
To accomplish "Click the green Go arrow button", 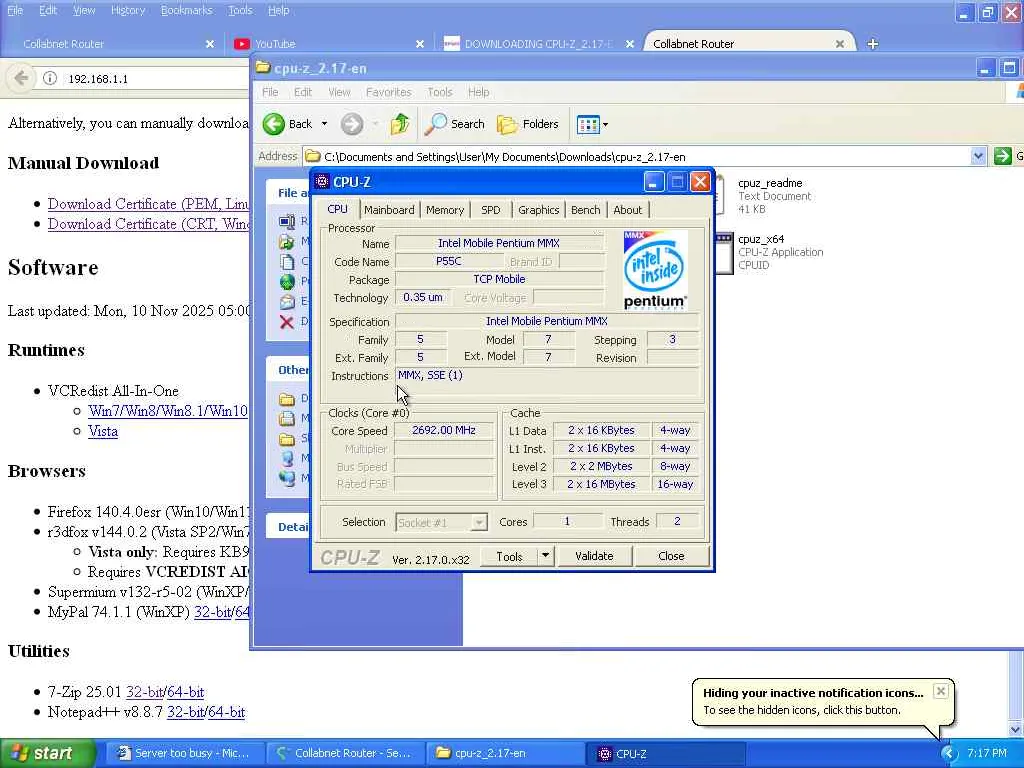I will point(1002,156).
